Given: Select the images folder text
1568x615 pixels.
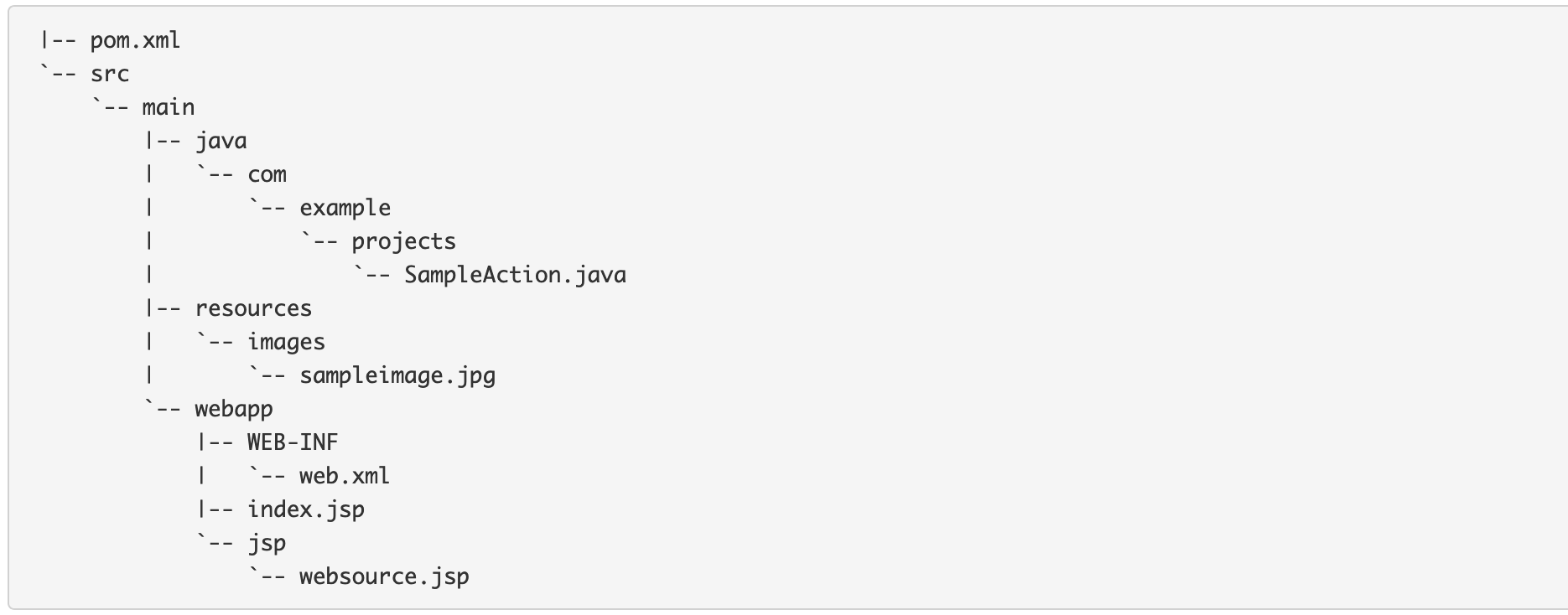Looking at the screenshot, I should coord(287,343).
